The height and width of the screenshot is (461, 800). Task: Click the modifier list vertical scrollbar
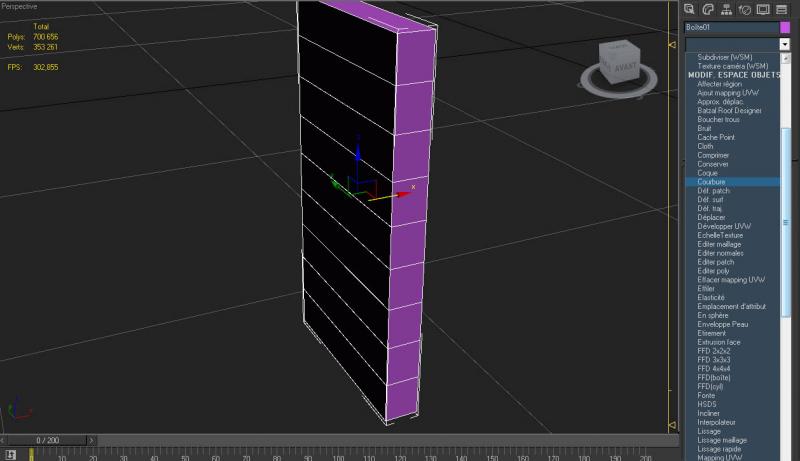click(785, 200)
